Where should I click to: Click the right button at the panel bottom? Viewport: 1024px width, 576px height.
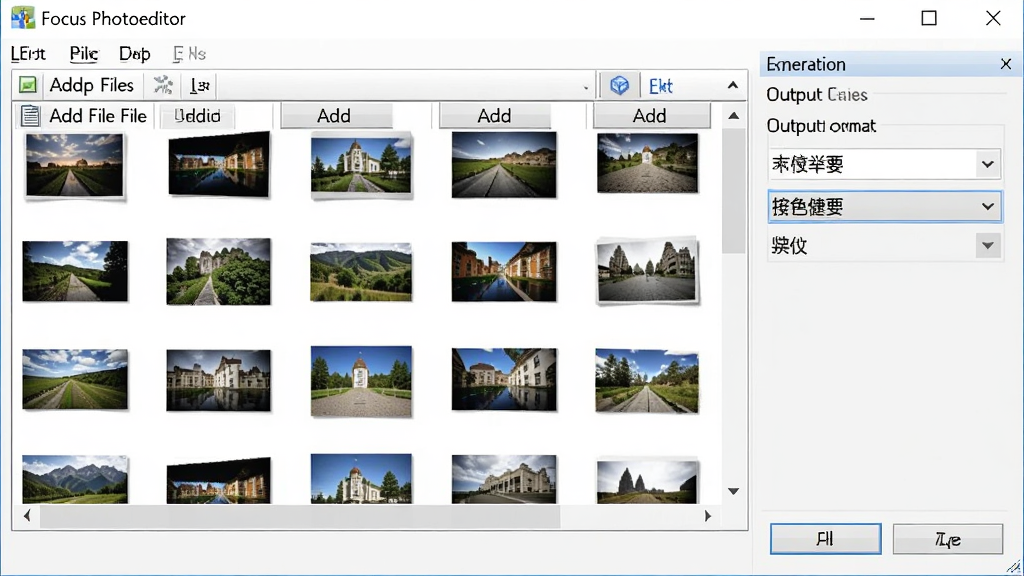click(x=948, y=539)
